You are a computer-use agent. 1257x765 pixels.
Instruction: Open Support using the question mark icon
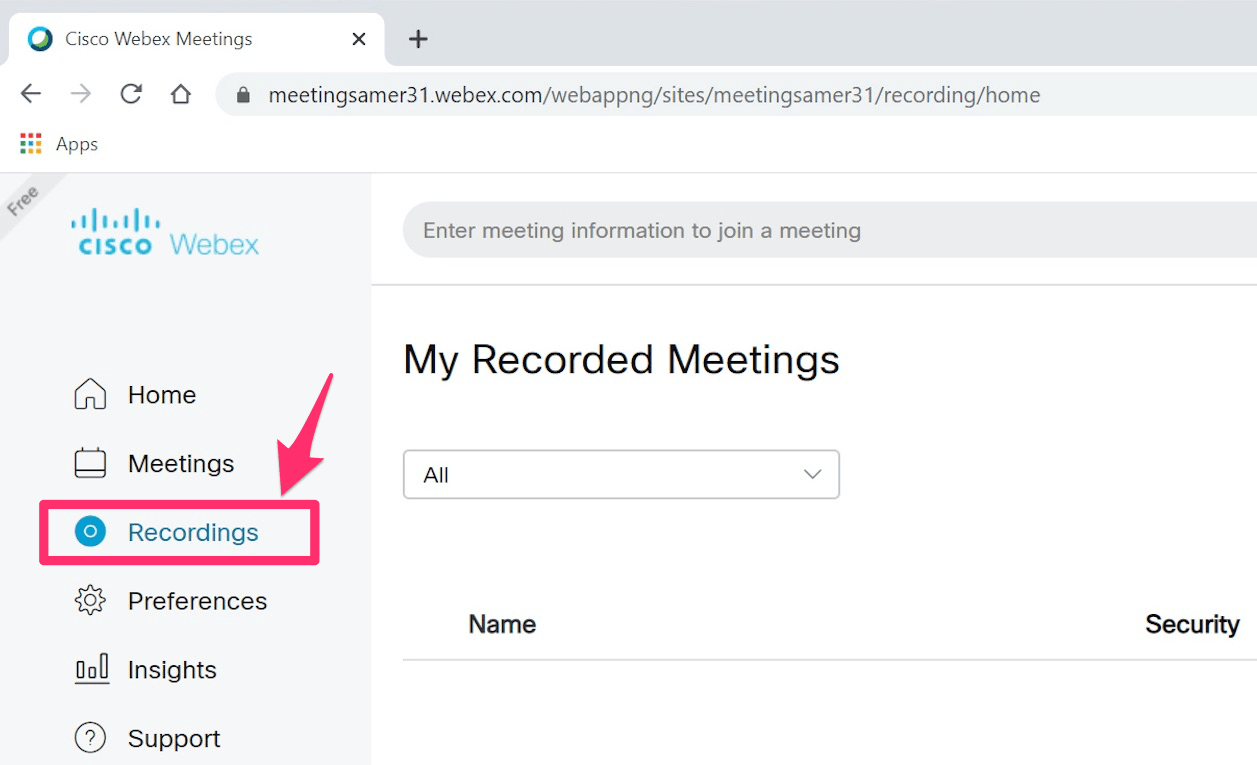point(90,738)
